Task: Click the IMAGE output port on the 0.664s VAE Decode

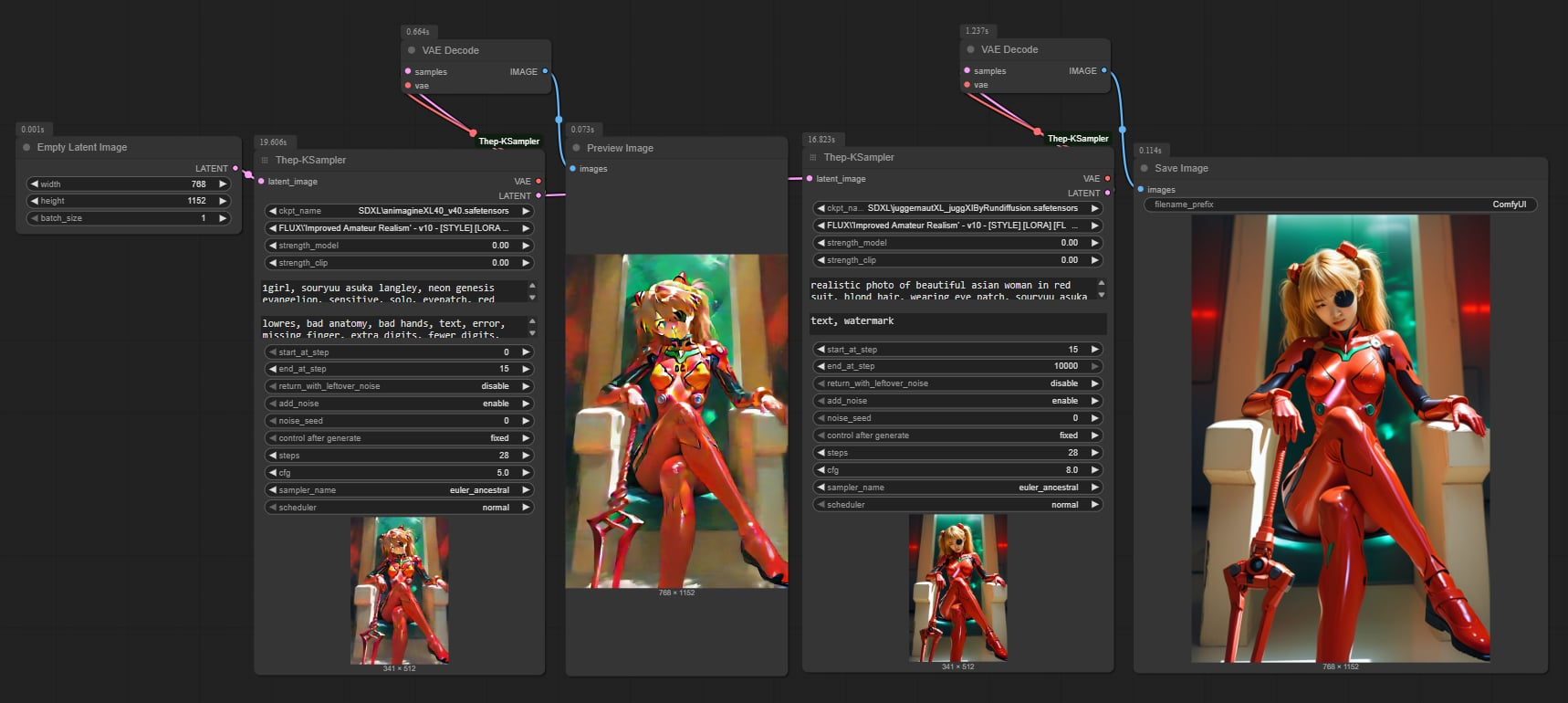Action: point(545,71)
